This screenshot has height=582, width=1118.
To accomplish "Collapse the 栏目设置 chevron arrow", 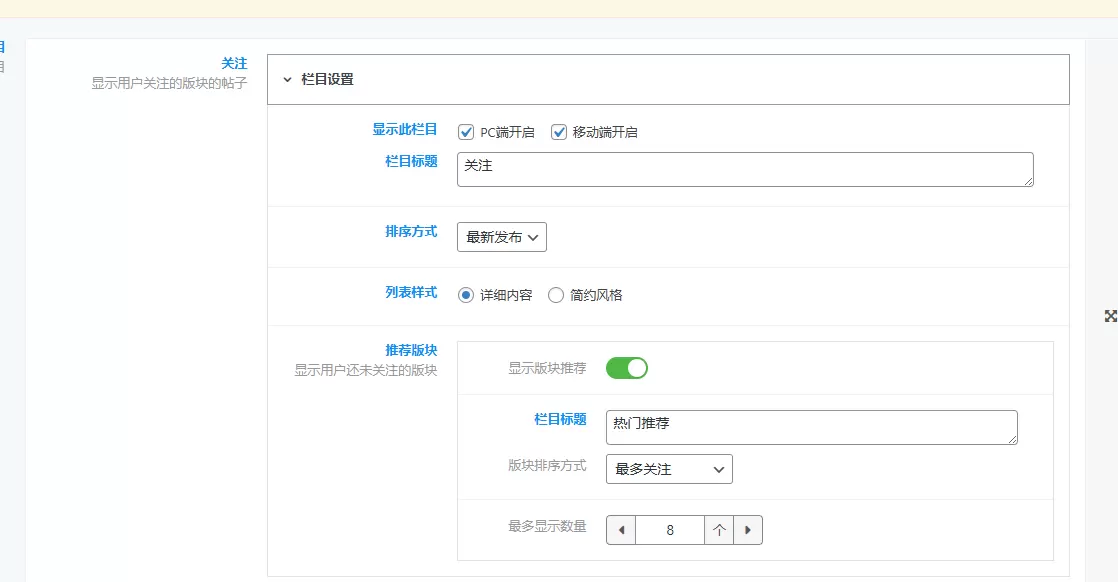I will (287, 80).
